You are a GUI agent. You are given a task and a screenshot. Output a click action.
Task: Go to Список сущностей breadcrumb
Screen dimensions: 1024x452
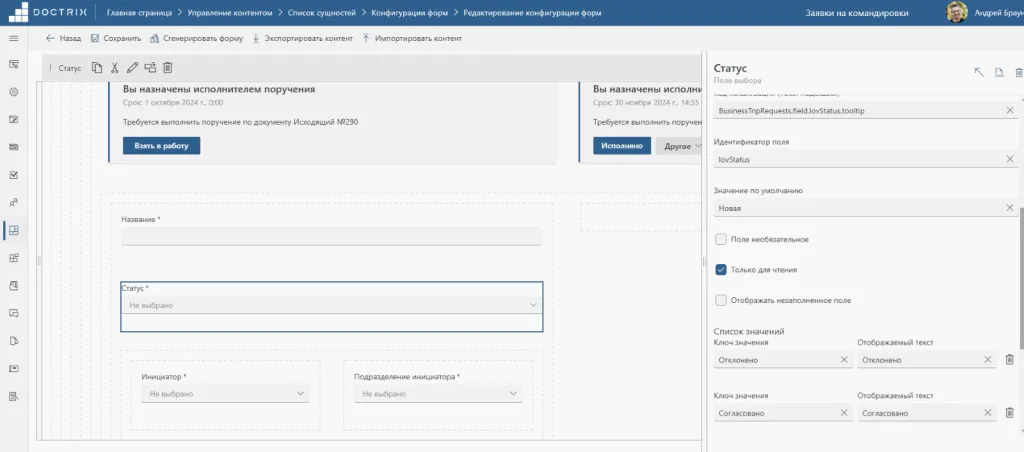[321, 12]
